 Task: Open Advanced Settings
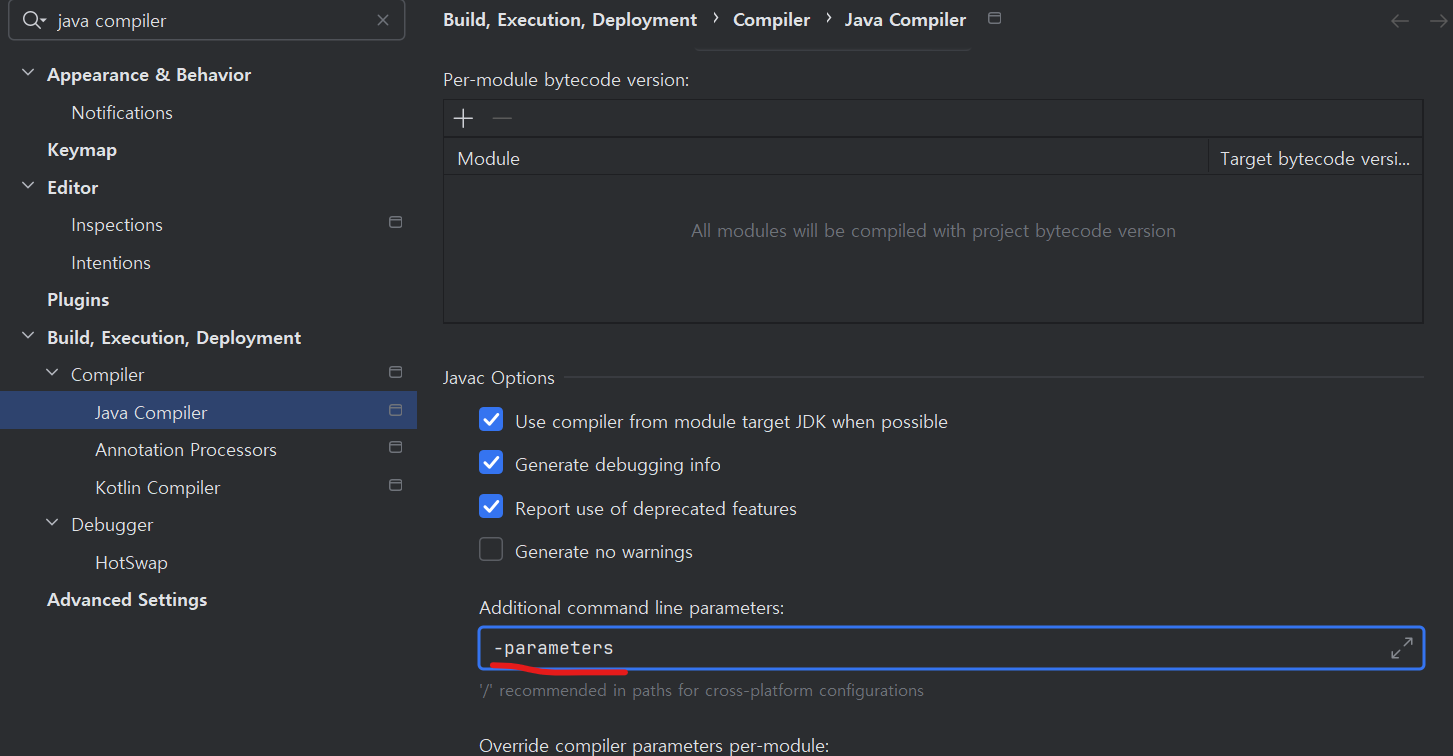(x=127, y=600)
